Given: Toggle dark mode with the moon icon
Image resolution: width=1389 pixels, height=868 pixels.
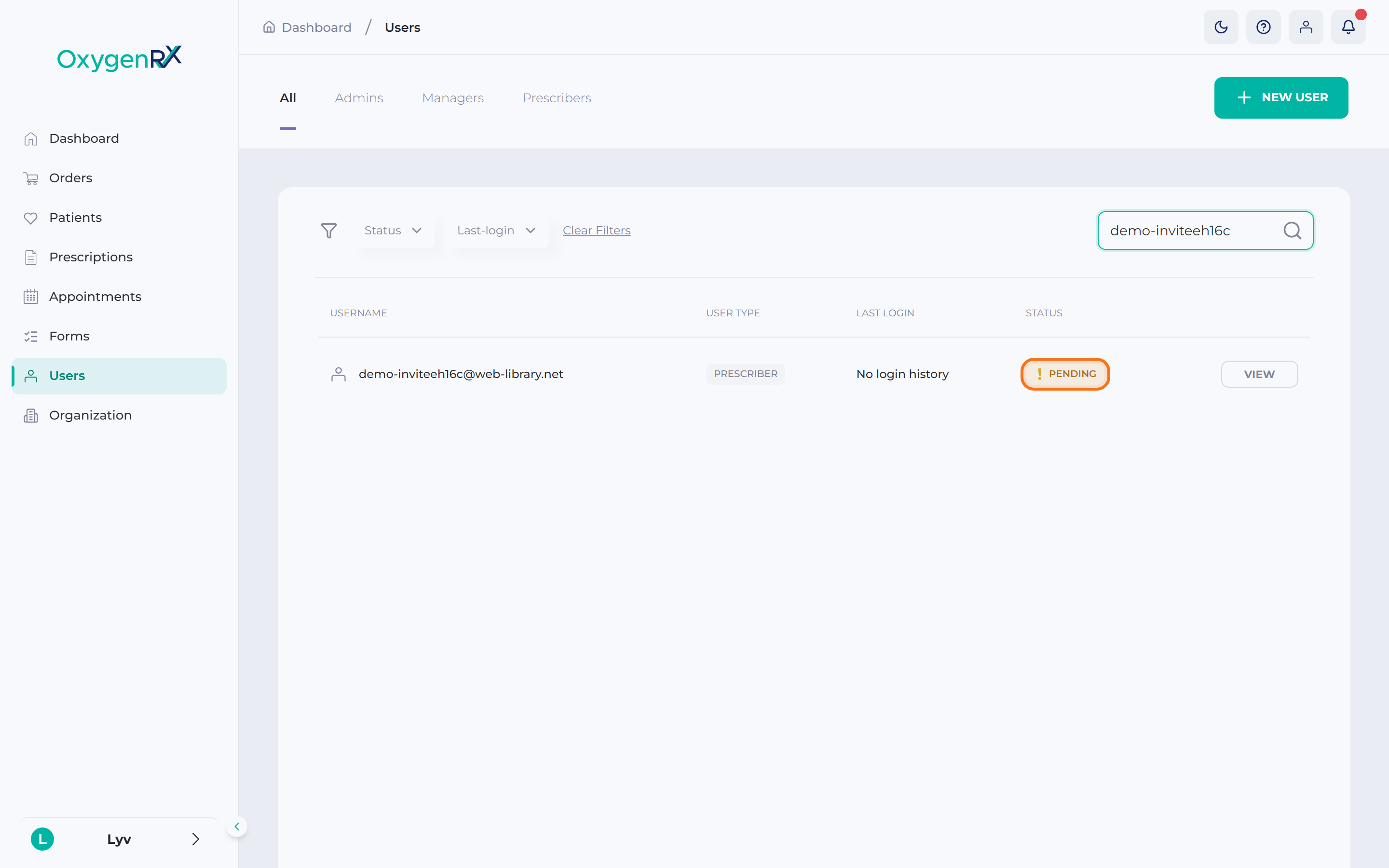Looking at the screenshot, I should click(1221, 27).
